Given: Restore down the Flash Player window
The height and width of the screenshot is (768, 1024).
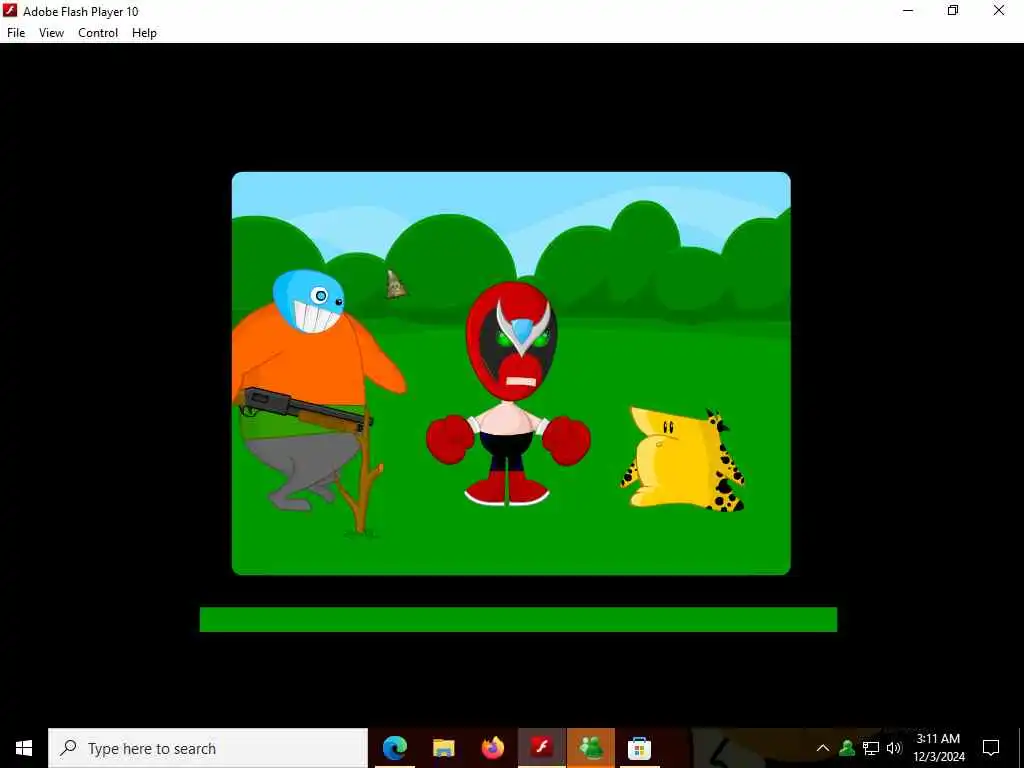Looking at the screenshot, I should point(953,10).
